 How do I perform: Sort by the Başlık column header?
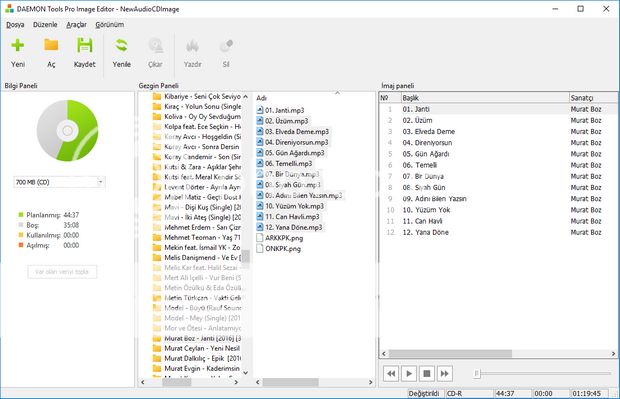click(485, 98)
